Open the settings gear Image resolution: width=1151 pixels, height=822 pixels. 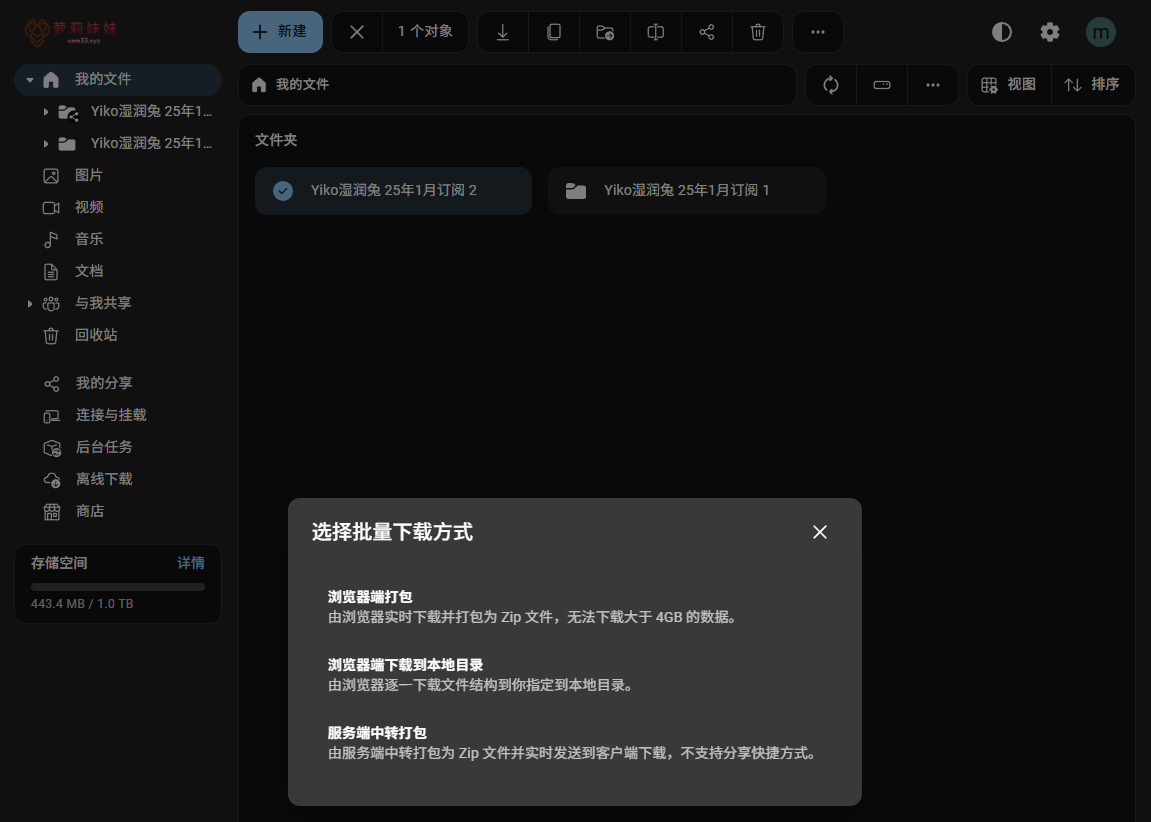point(1049,32)
